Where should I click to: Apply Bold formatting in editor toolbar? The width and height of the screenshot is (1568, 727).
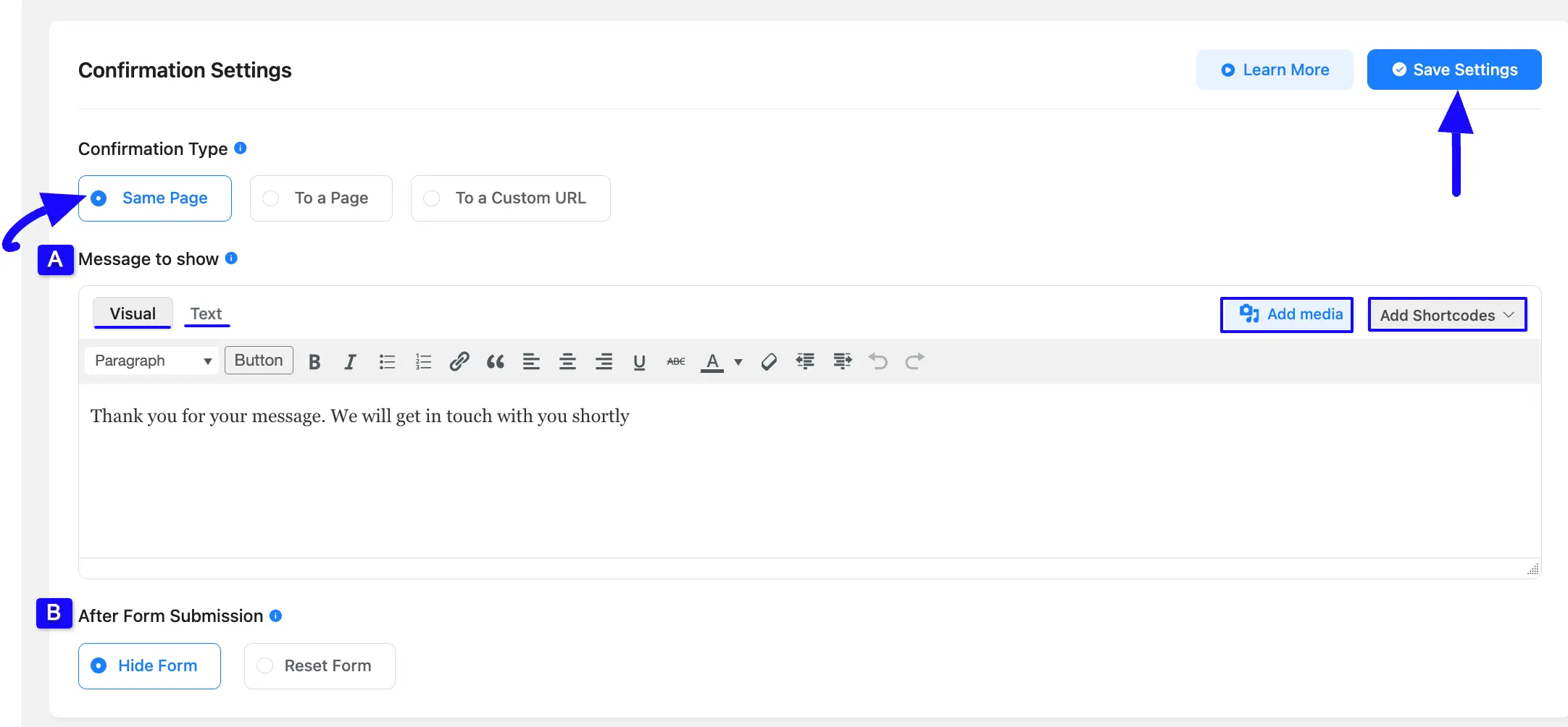pos(314,361)
